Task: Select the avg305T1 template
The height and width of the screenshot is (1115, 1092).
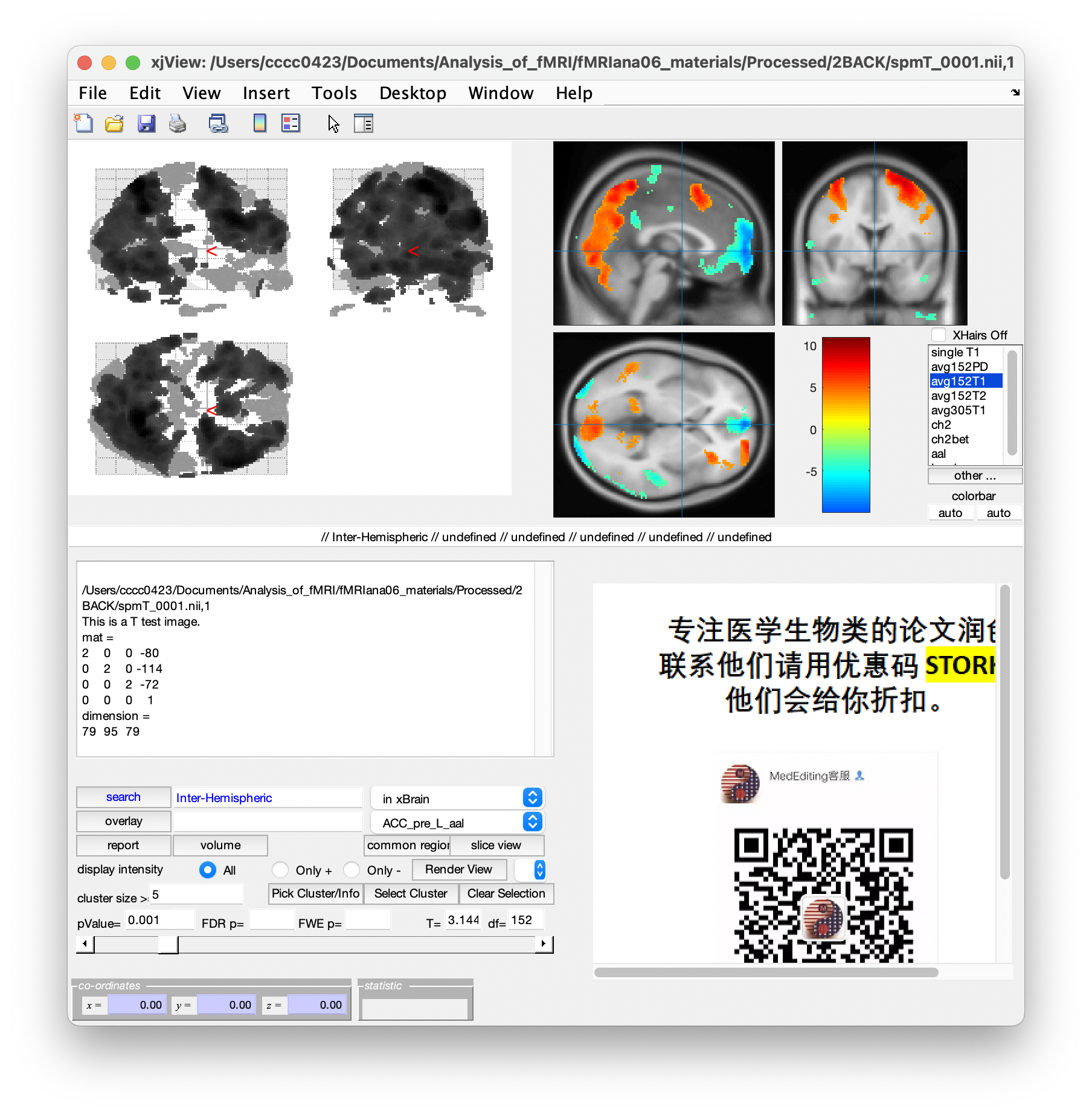Action: [x=966, y=411]
